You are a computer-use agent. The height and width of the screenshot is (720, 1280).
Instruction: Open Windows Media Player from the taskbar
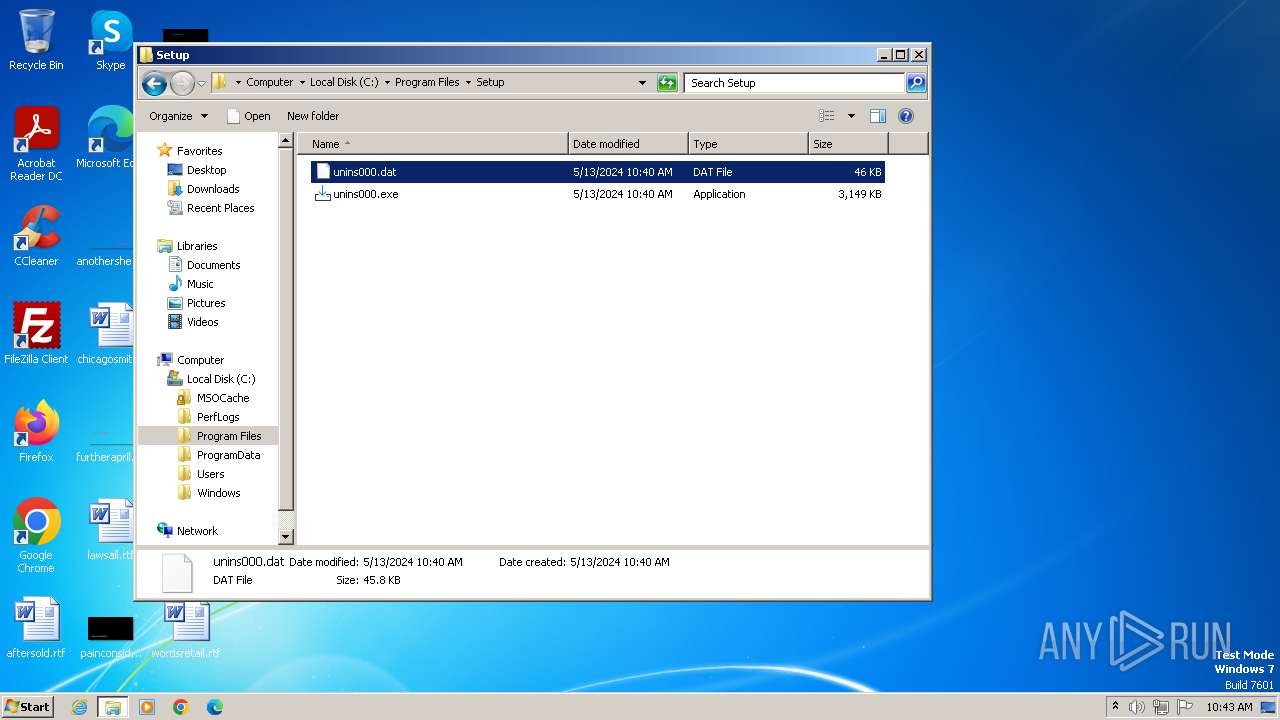pyautogui.click(x=147, y=707)
